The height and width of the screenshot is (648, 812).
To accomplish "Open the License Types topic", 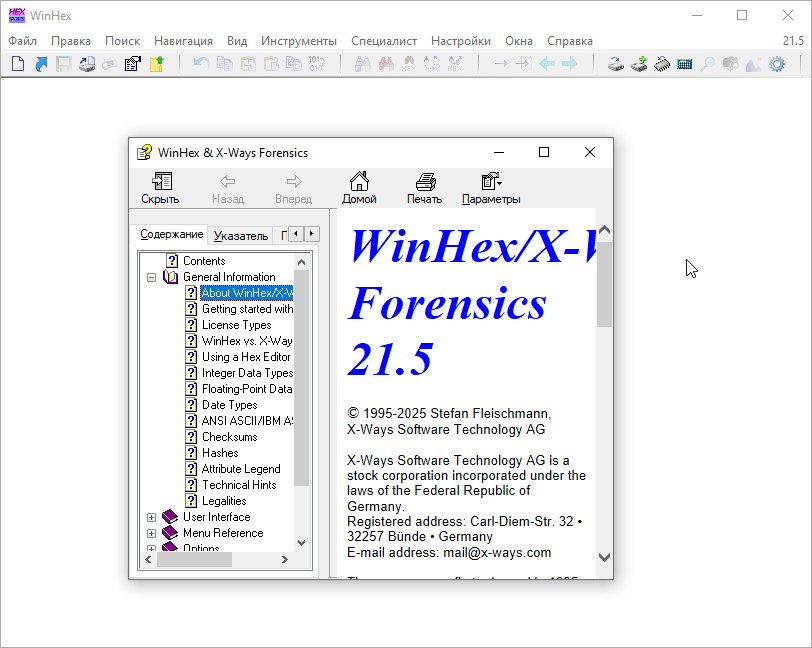I will tap(236, 325).
